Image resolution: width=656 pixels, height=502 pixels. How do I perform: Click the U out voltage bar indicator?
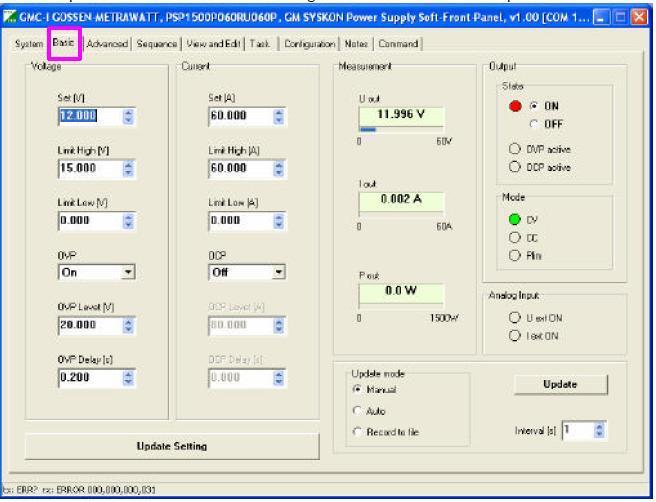(x=401, y=130)
